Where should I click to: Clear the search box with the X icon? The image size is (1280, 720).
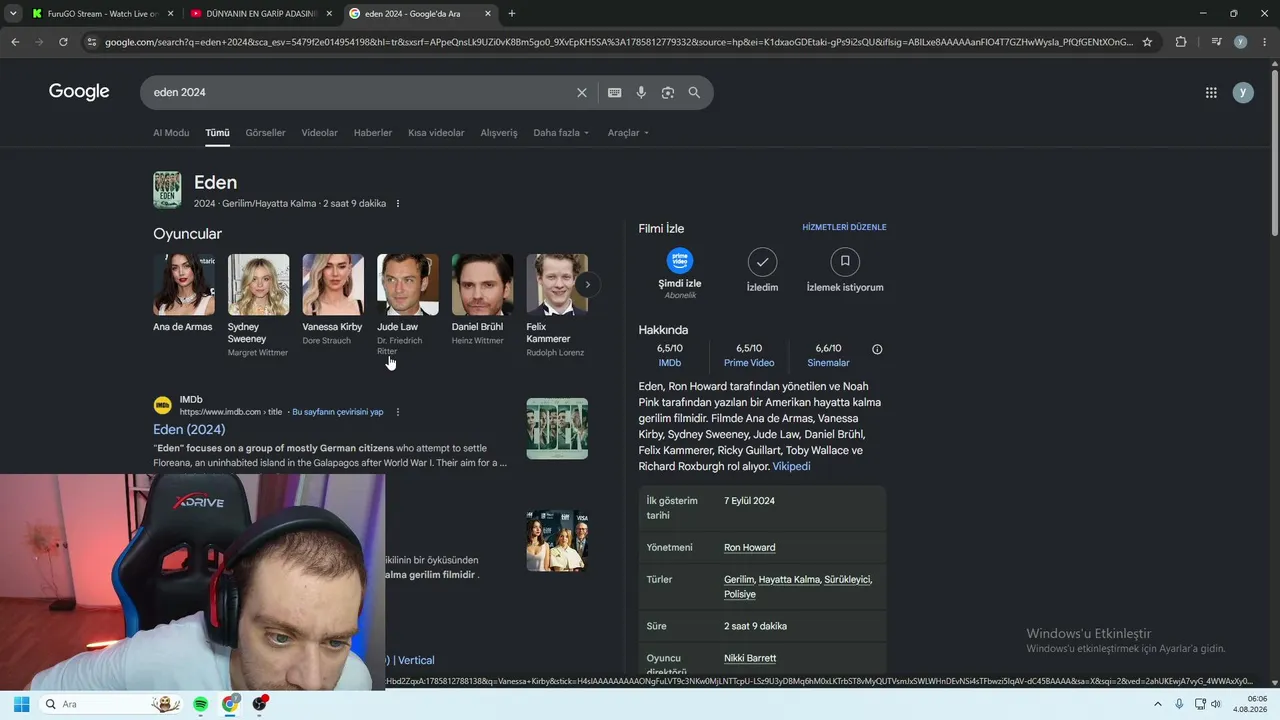pyautogui.click(x=582, y=92)
